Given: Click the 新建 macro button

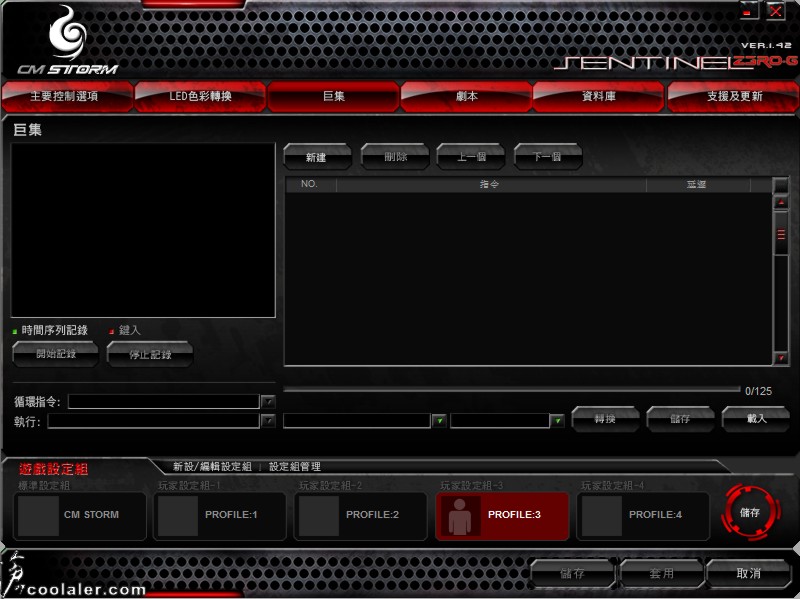Looking at the screenshot, I should pyautogui.click(x=317, y=157).
